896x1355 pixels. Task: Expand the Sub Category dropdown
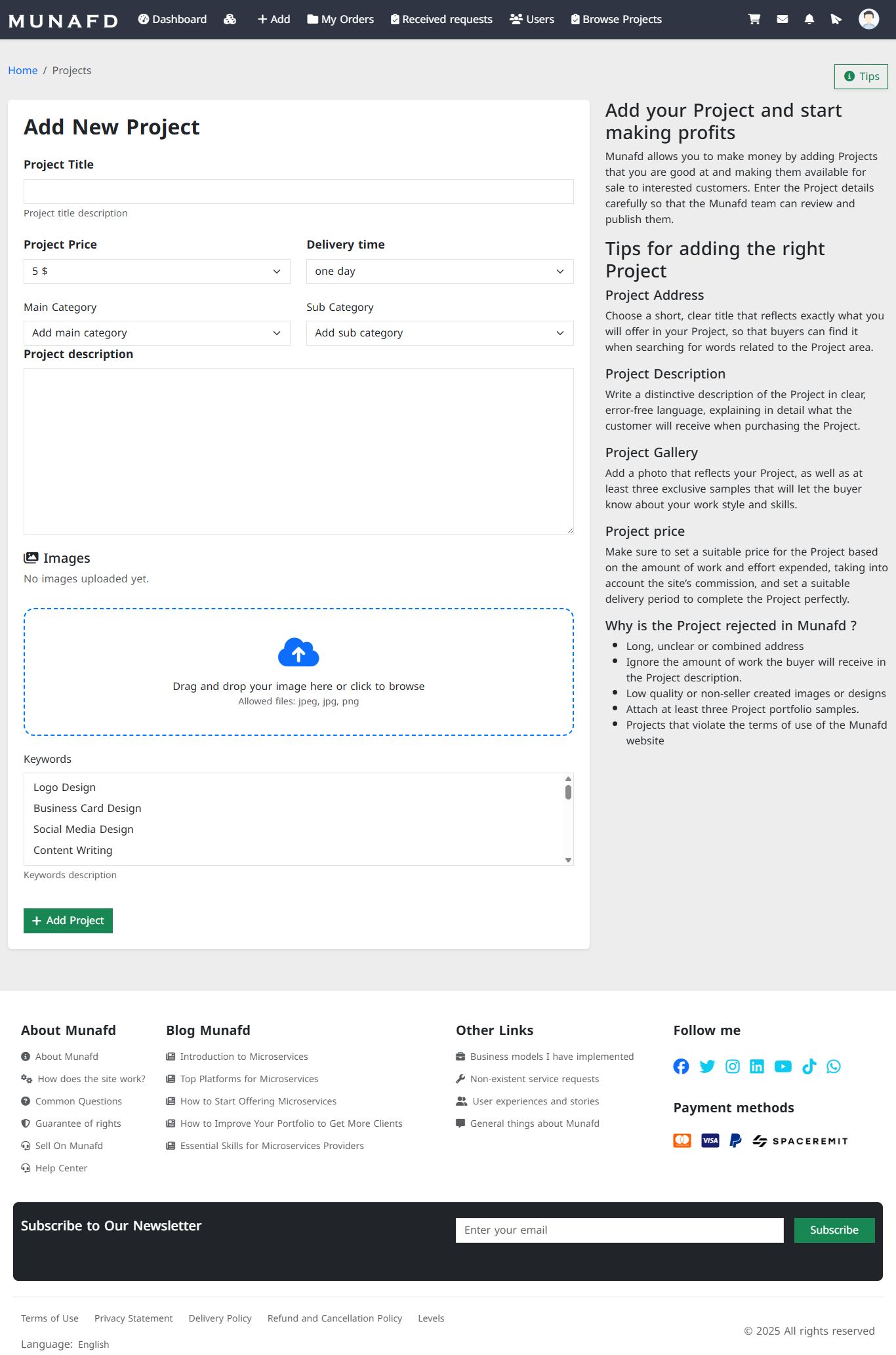click(x=439, y=333)
